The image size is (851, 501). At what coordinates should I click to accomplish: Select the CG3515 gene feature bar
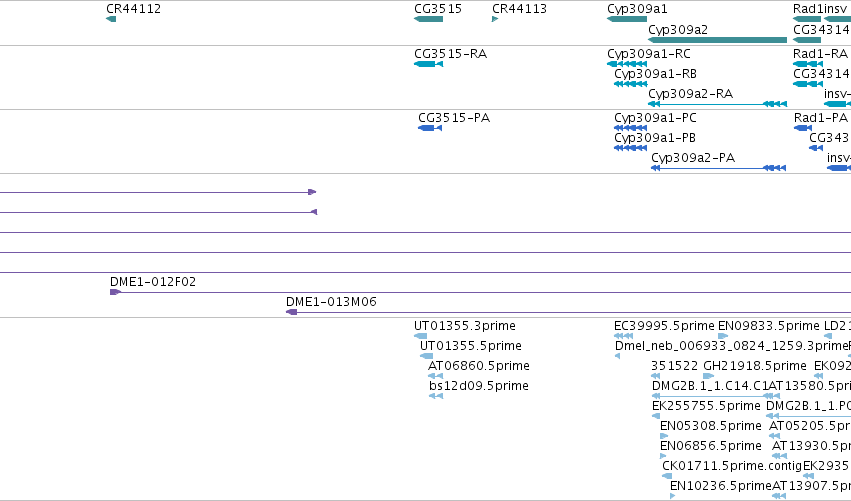point(428,19)
